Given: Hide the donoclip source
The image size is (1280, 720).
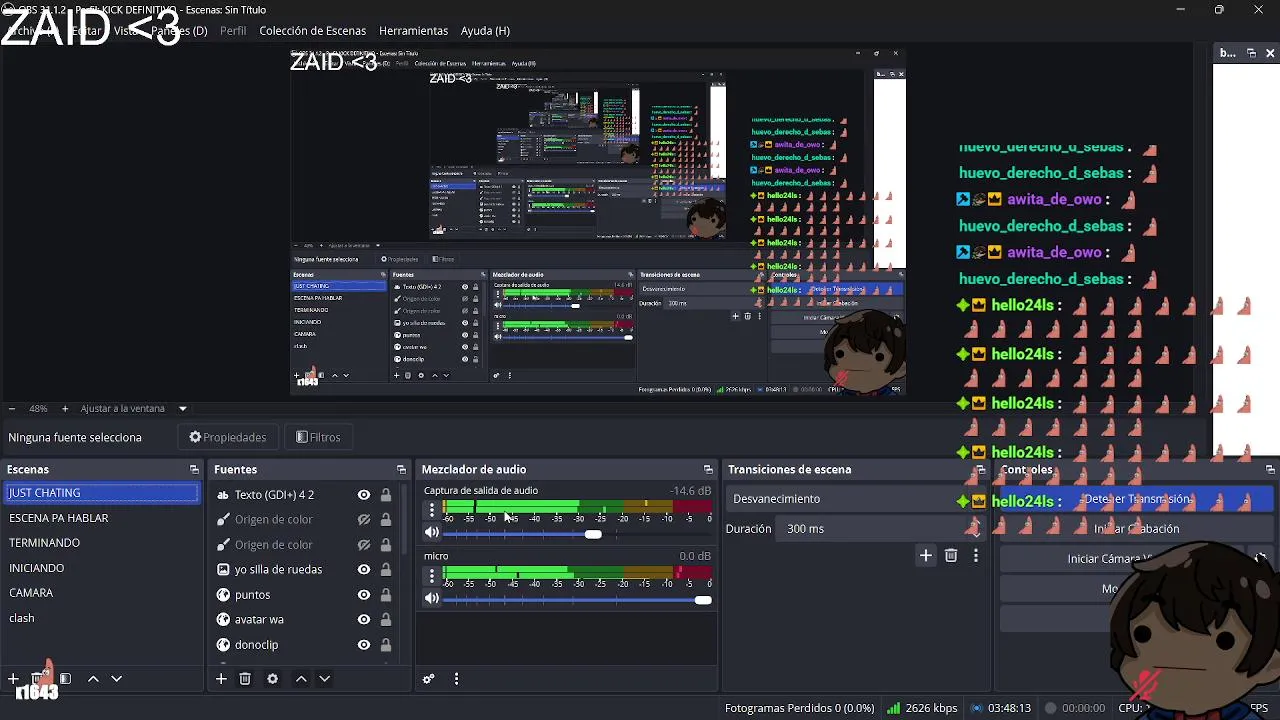Looking at the screenshot, I should (364, 644).
